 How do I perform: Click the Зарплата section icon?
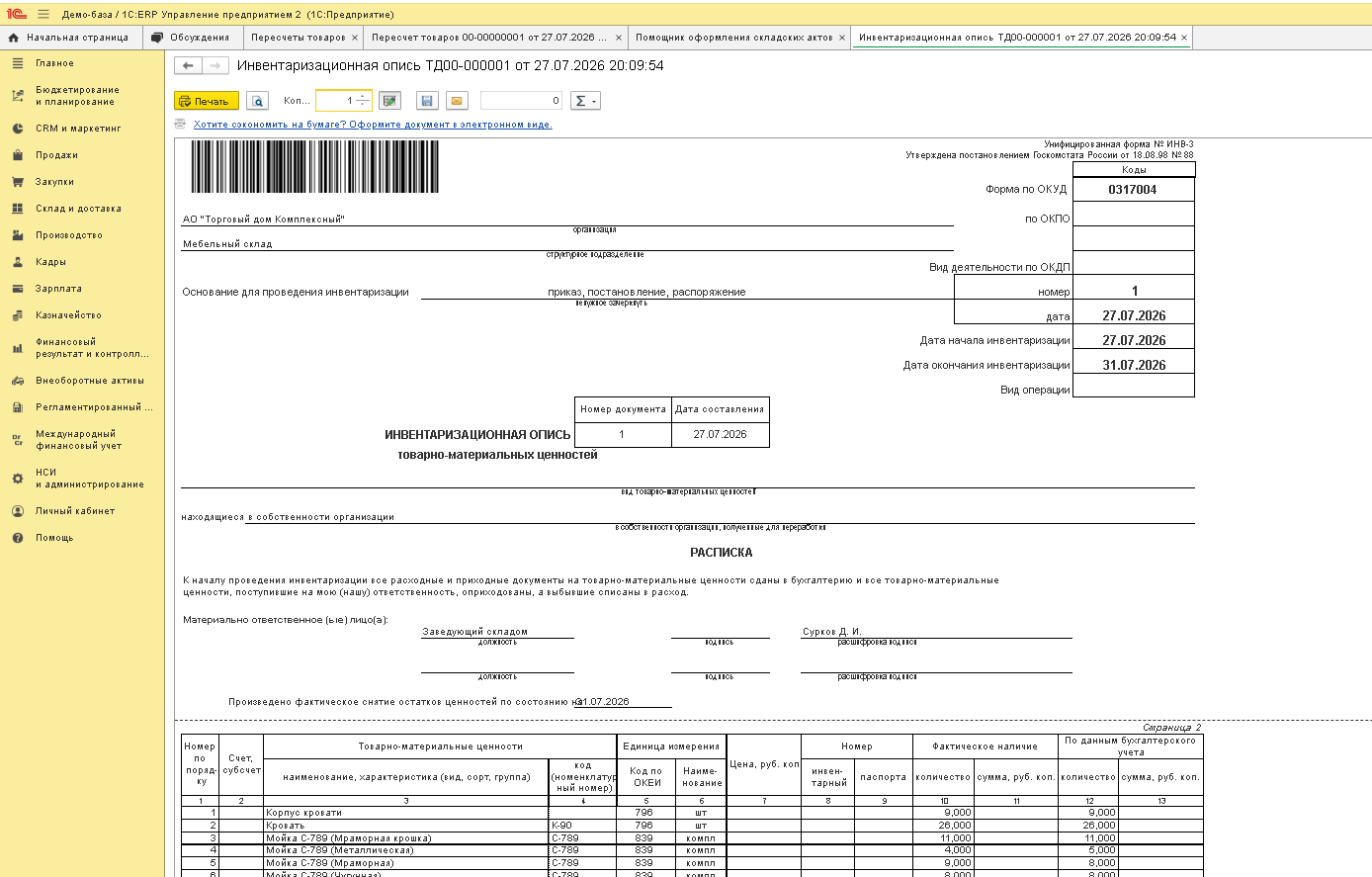point(17,289)
